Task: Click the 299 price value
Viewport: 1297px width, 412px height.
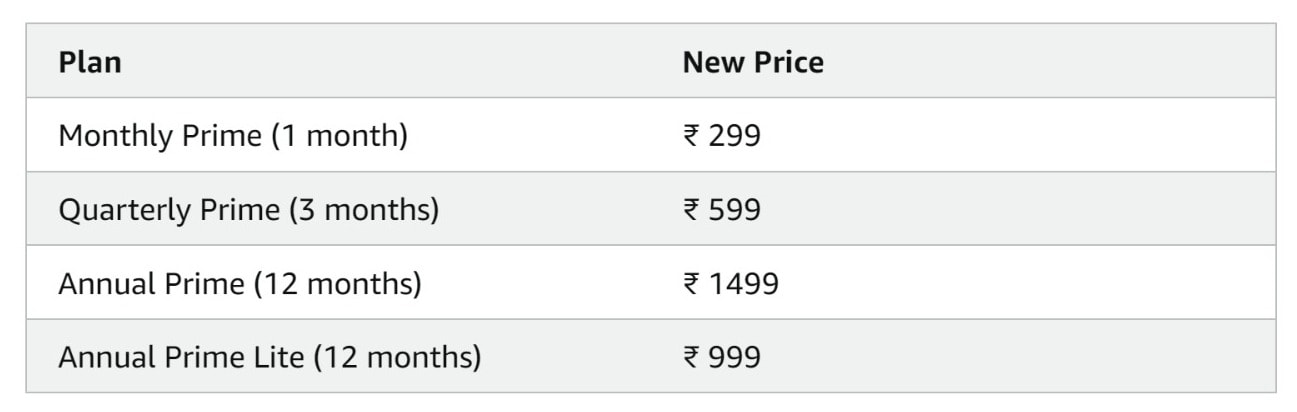Action: [x=735, y=136]
